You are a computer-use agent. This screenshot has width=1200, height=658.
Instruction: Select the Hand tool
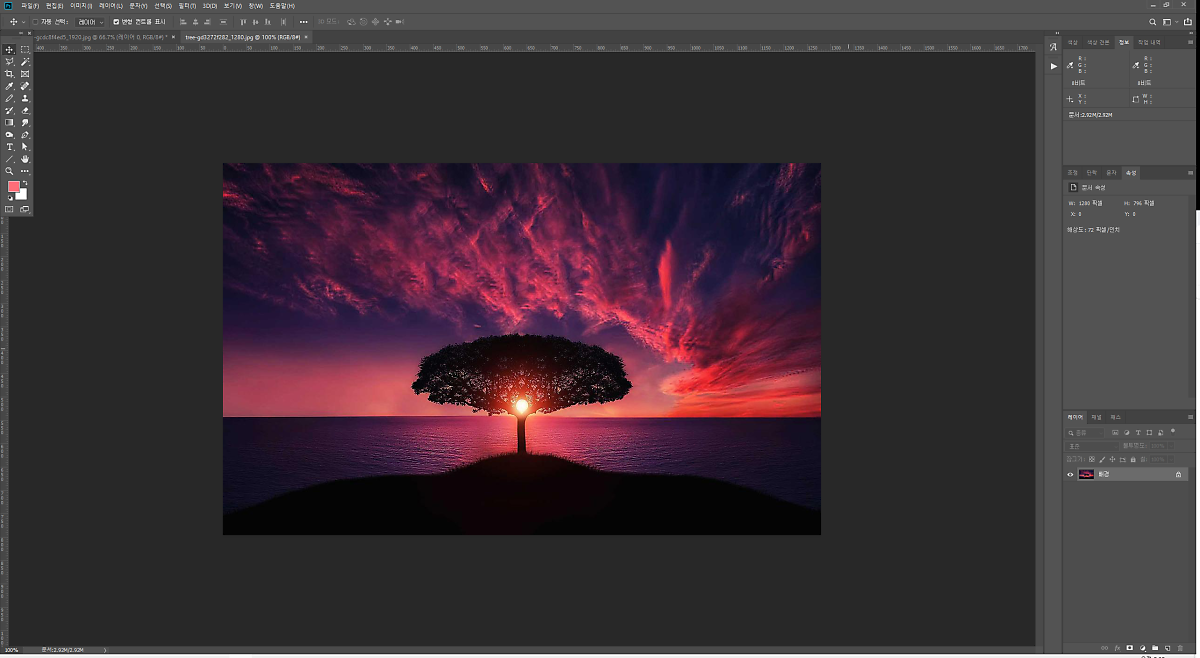pos(25,159)
